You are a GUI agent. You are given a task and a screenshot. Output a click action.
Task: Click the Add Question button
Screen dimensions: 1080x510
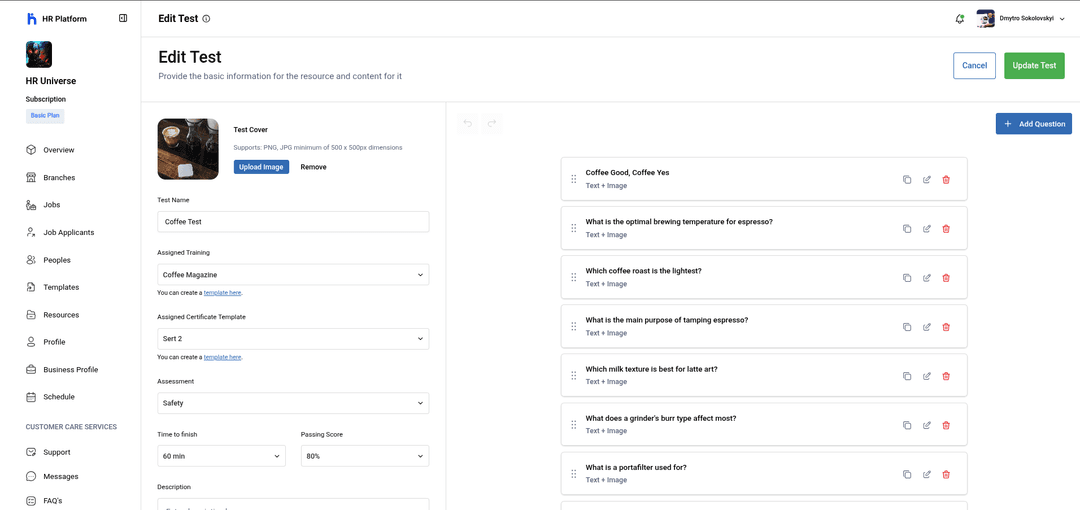point(1033,124)
